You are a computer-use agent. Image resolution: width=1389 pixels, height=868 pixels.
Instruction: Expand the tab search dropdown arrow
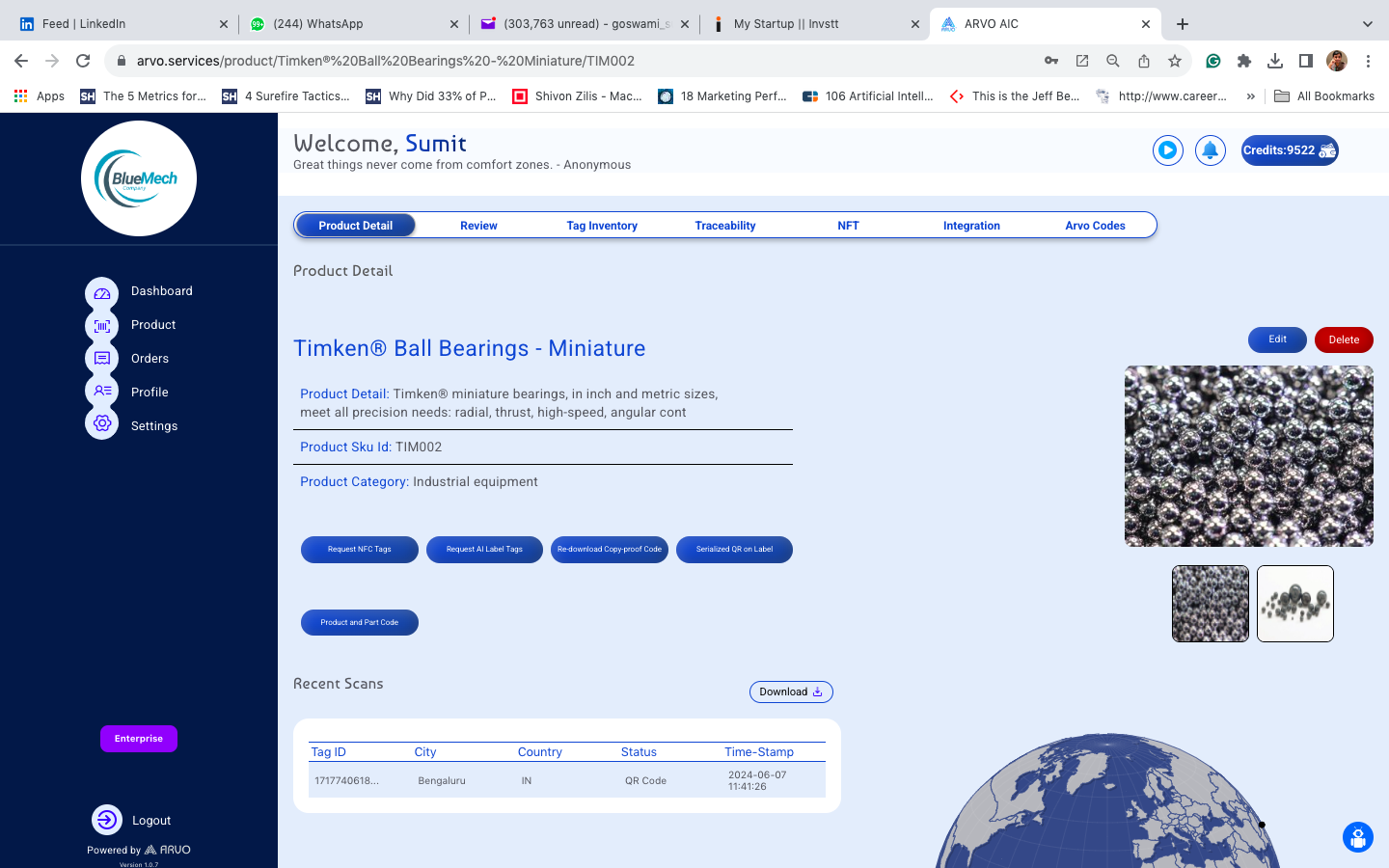pyautogui.click(x=1367, y=24)
